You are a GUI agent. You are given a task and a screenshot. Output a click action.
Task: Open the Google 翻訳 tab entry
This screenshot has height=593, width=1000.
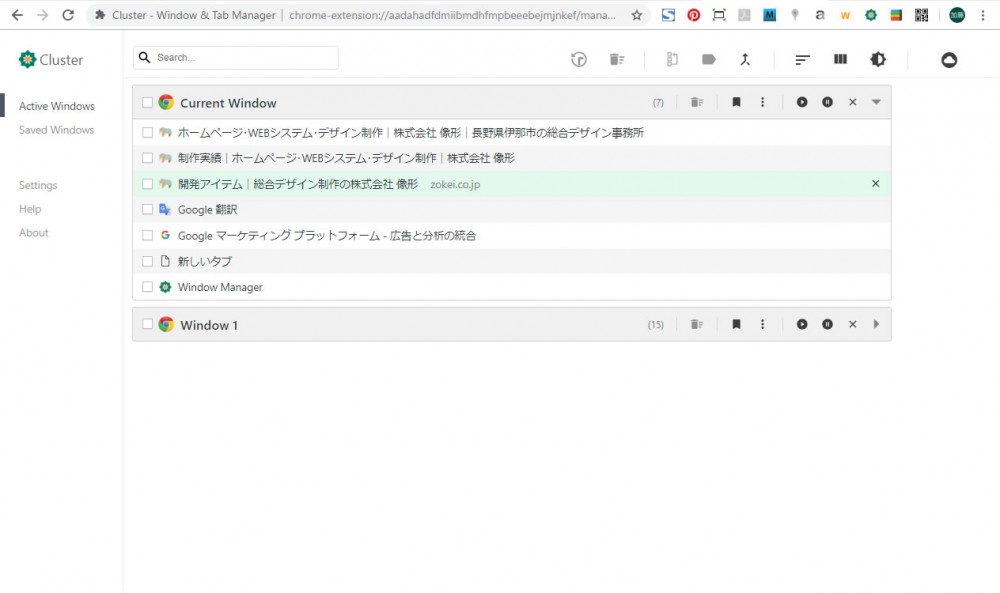[x=207, y=210]
